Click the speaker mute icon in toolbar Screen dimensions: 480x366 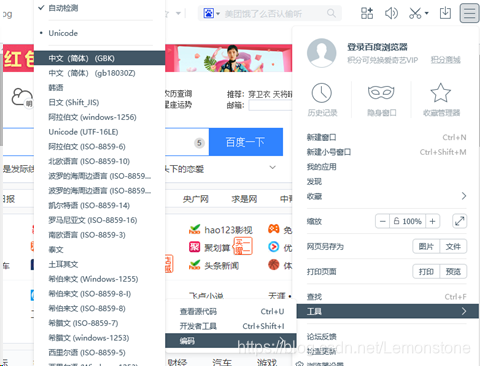pos(391,13)
